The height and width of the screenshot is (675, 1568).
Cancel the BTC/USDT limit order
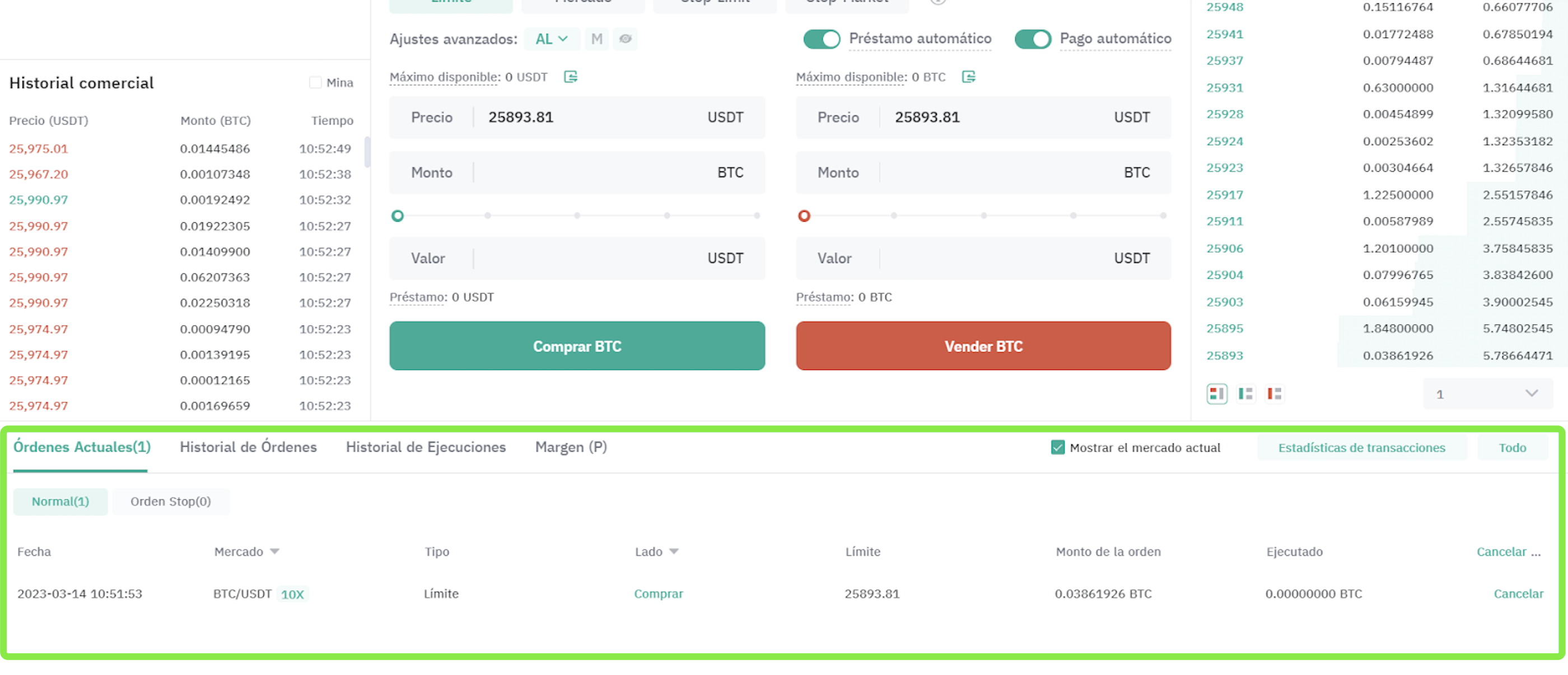1518,593
